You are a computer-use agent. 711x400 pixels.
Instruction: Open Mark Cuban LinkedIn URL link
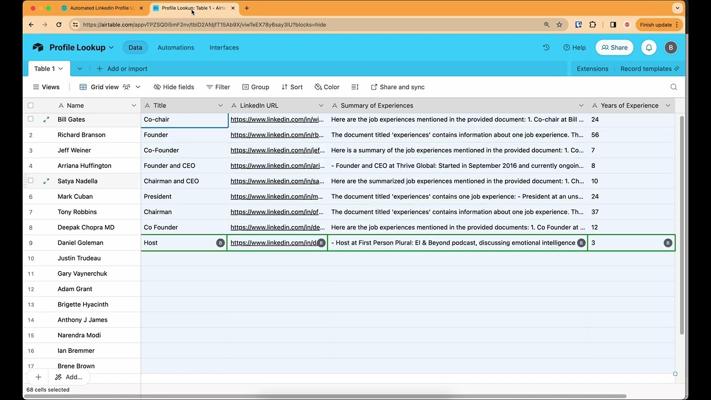point(277,196)
